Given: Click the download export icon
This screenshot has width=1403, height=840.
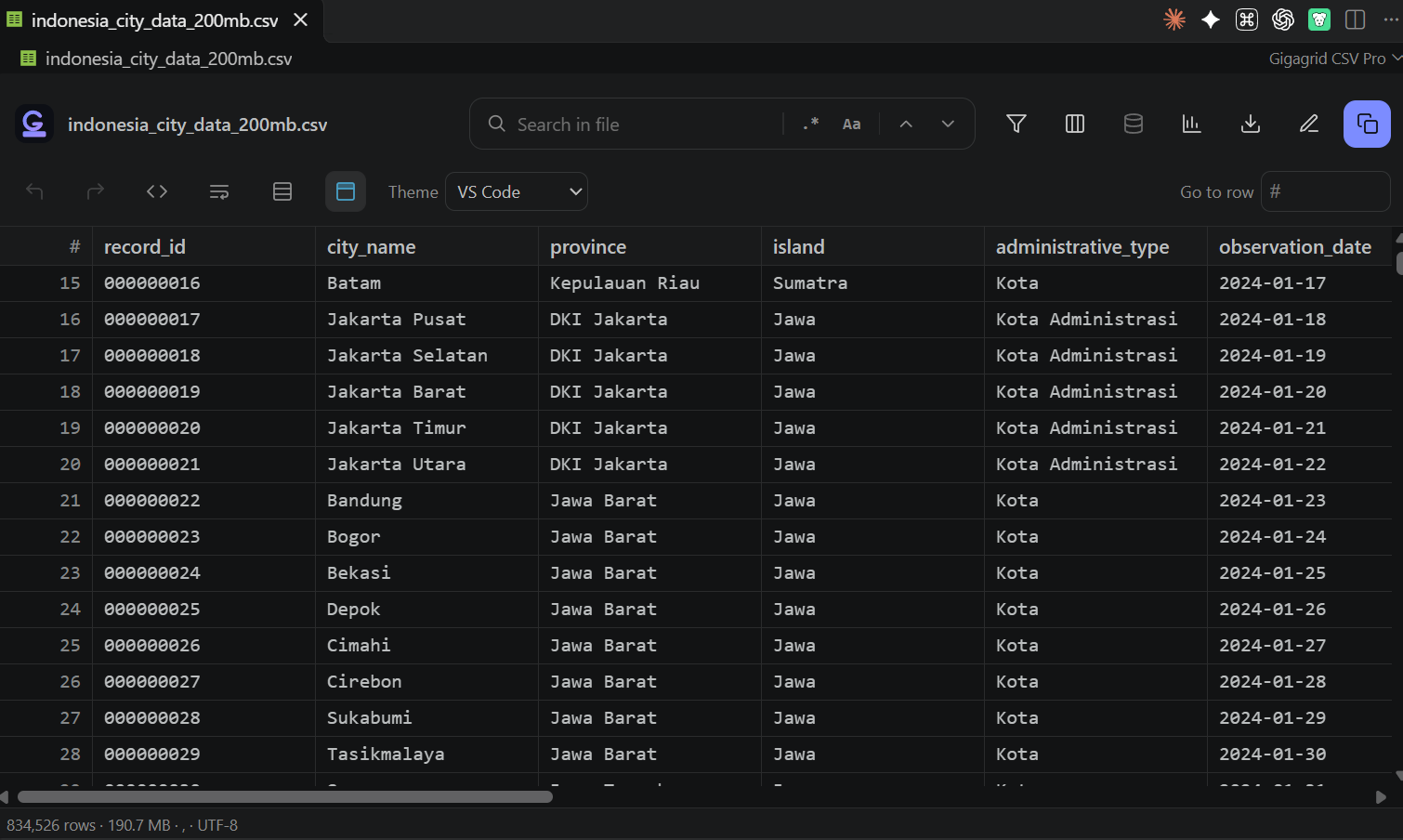Looking at the screenshot, I should click(x=1251, y=124).
